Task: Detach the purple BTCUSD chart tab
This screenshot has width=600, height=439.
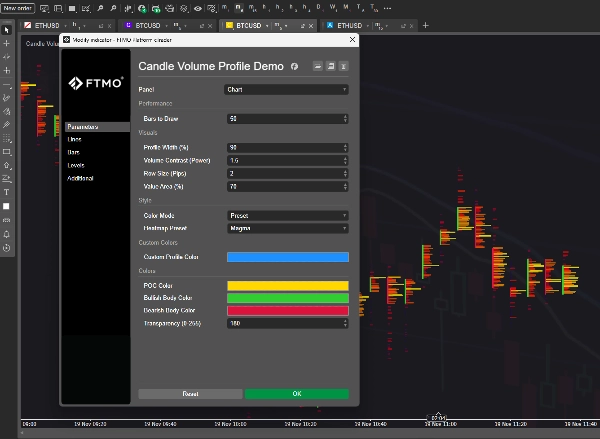Action: click(x=202, y=26)
